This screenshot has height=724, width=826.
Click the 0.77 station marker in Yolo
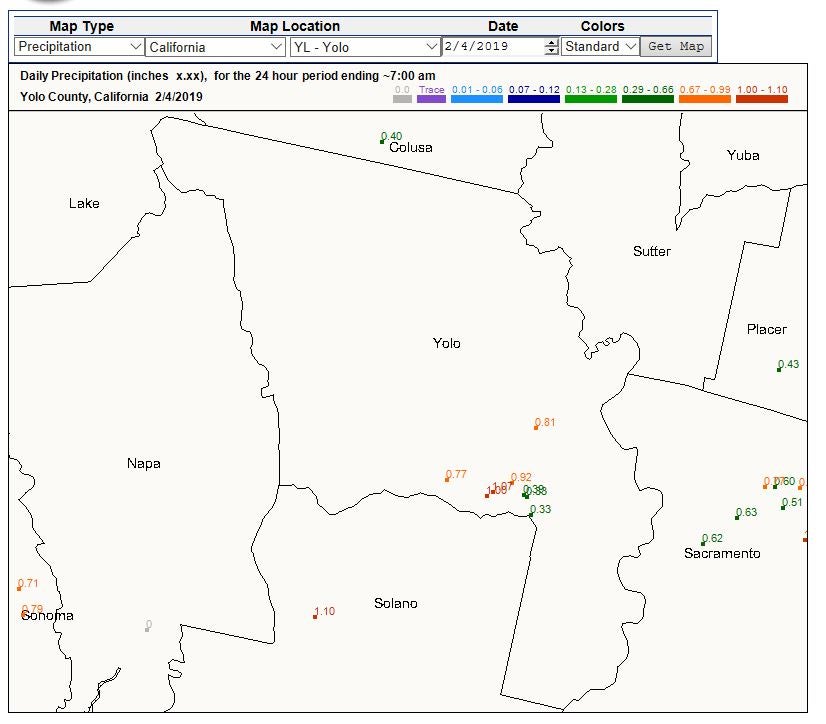pos(447,480)
